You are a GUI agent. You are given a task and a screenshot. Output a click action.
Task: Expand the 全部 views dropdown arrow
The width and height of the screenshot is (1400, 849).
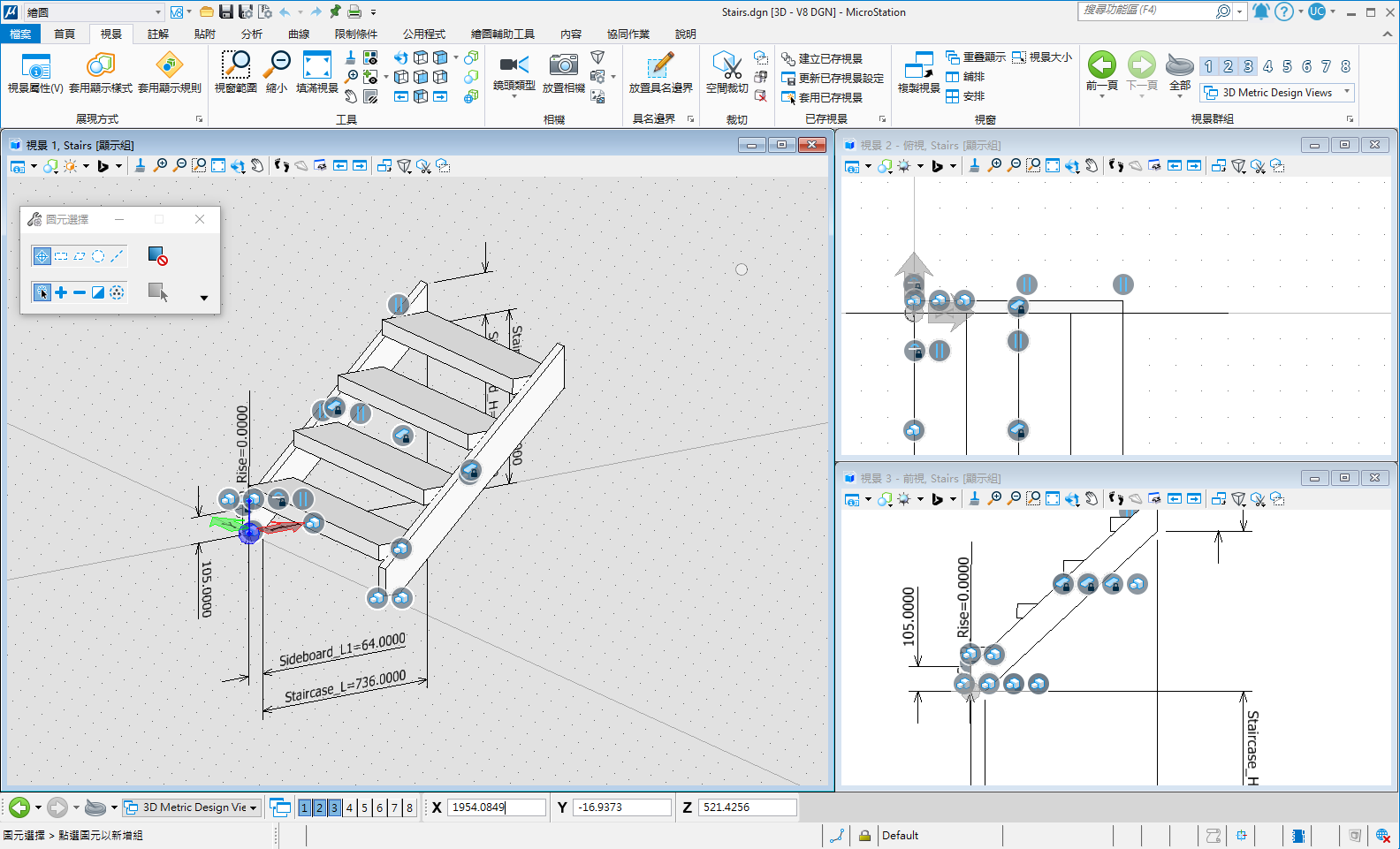(1180, 95)
